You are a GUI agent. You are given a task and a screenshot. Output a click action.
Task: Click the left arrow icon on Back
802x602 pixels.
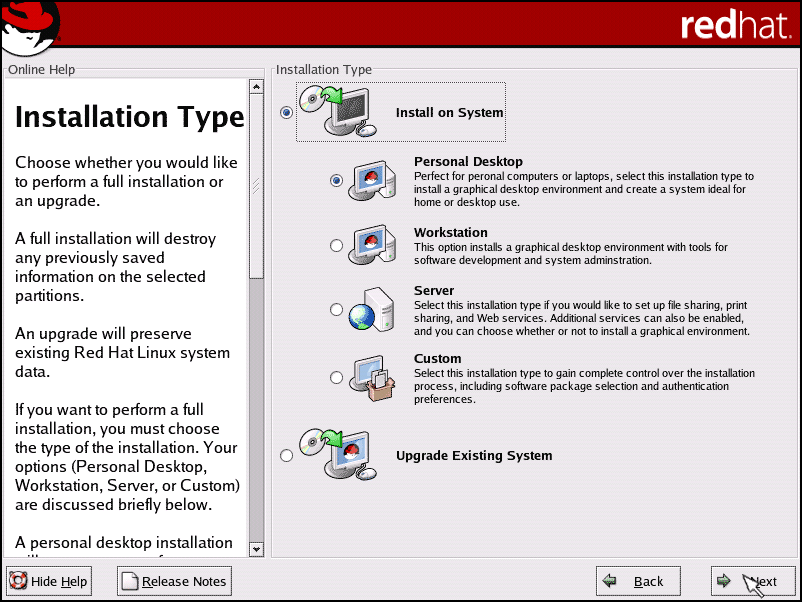coord(610,581)
